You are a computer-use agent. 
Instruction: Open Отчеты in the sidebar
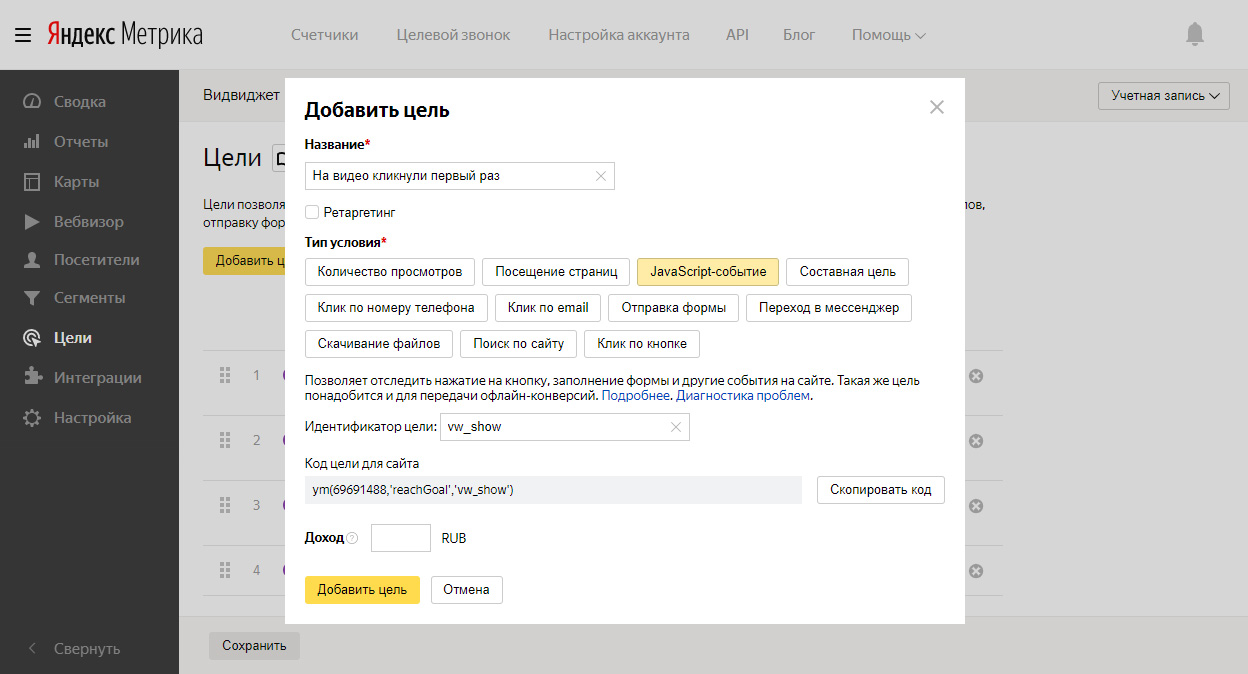[80, 142]
